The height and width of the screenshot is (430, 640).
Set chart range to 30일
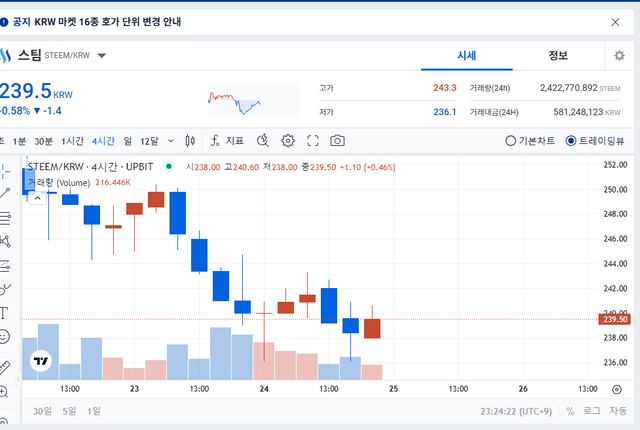(x=42, y=411)
